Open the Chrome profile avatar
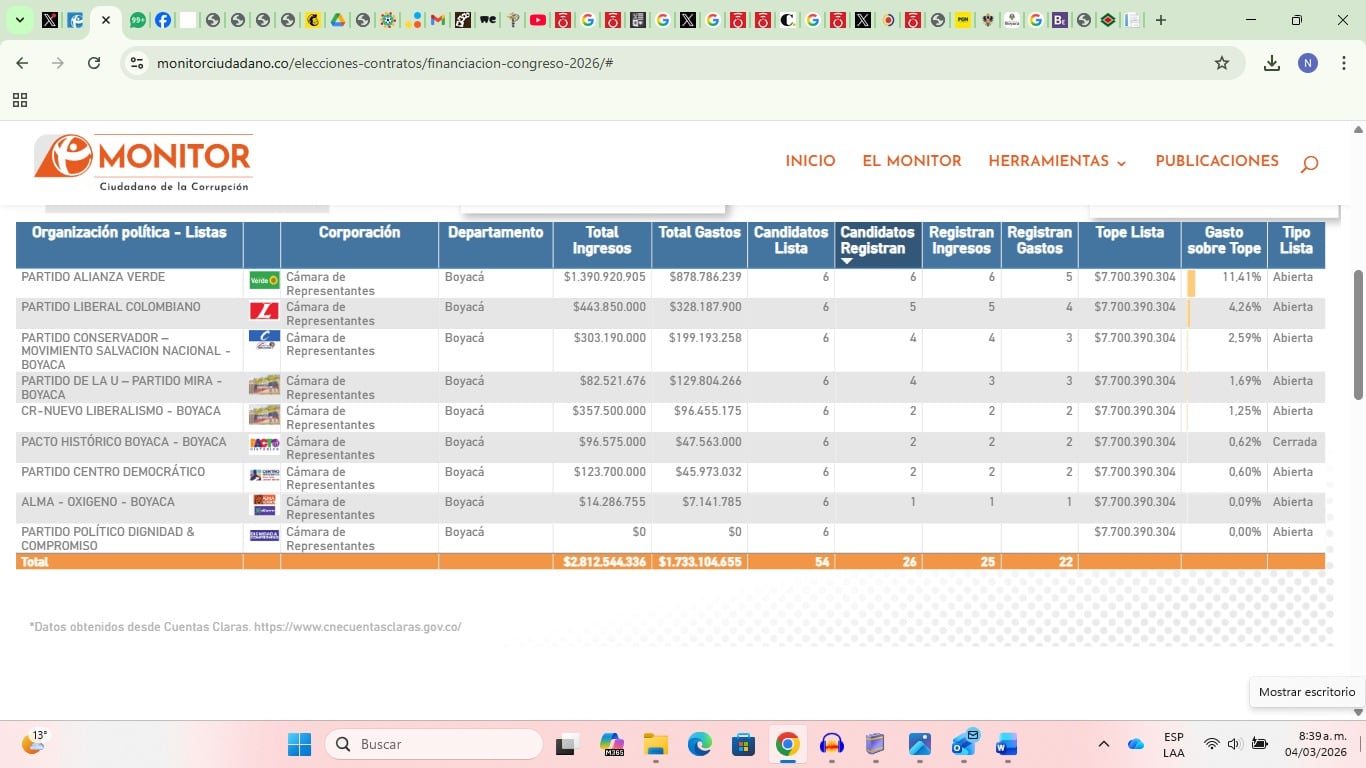This screenshot has height=768, width=1366. pos(1308,63)
